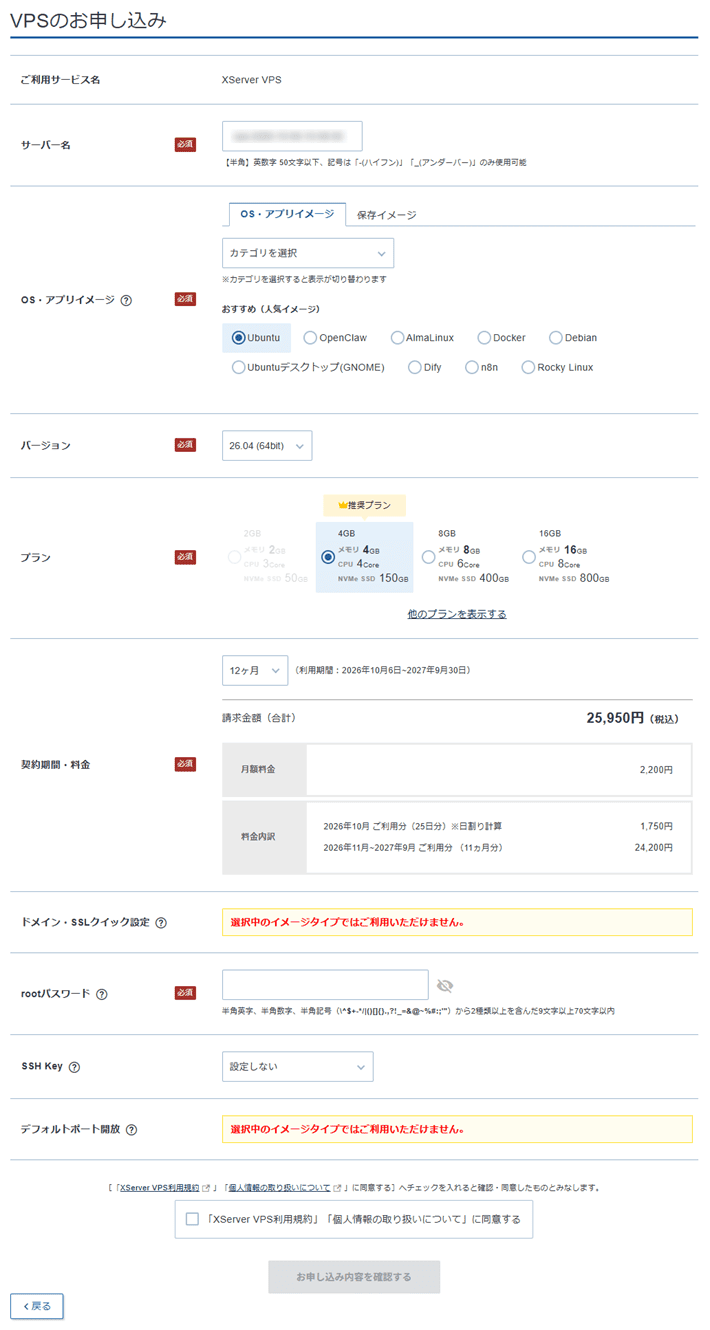Click the default port unavailable notice
The image size is (710, 1330).
pos(457,1130)
